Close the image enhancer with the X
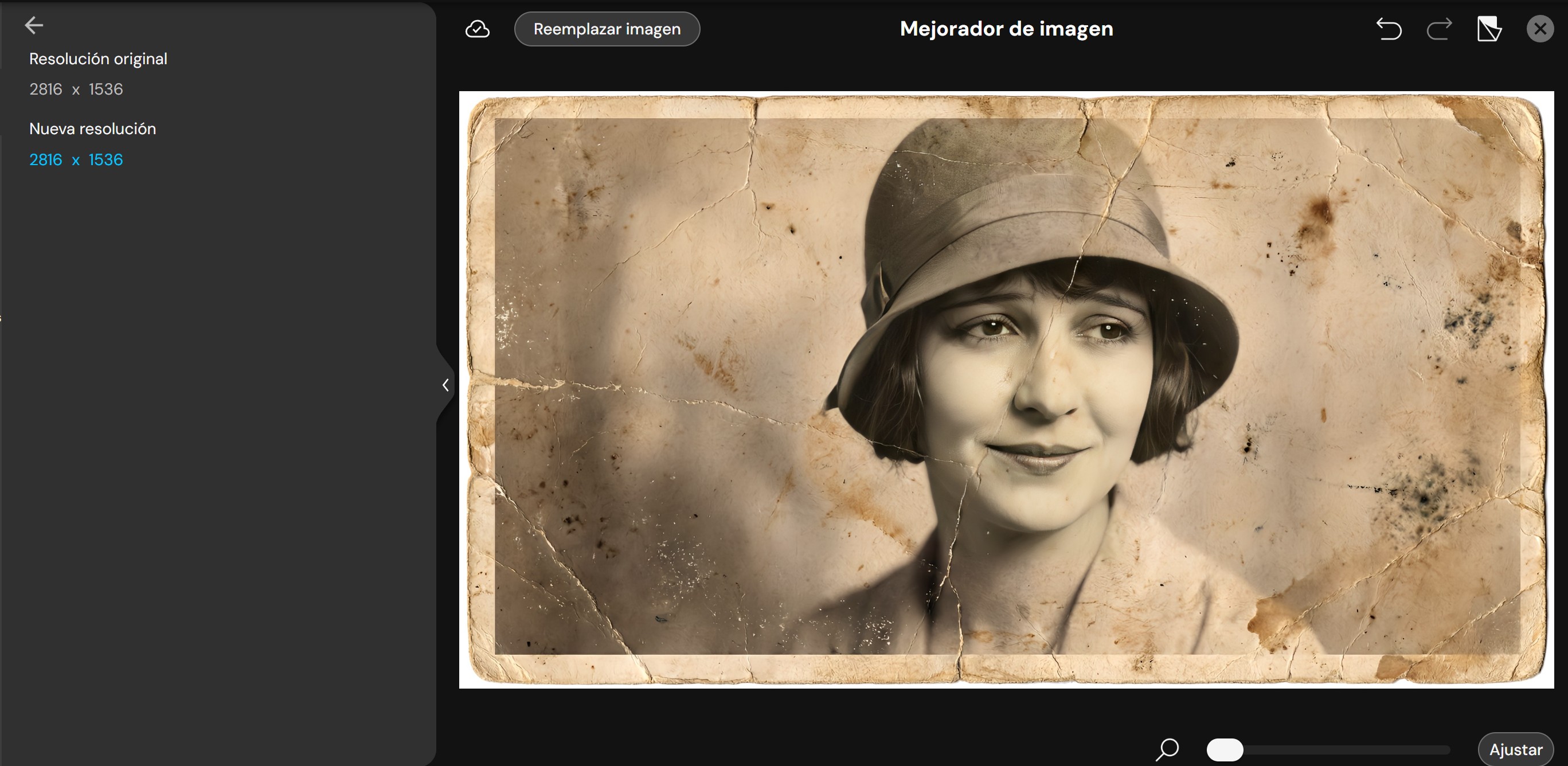This screenshot has width=1568, height=766. tap(1539, 28)
